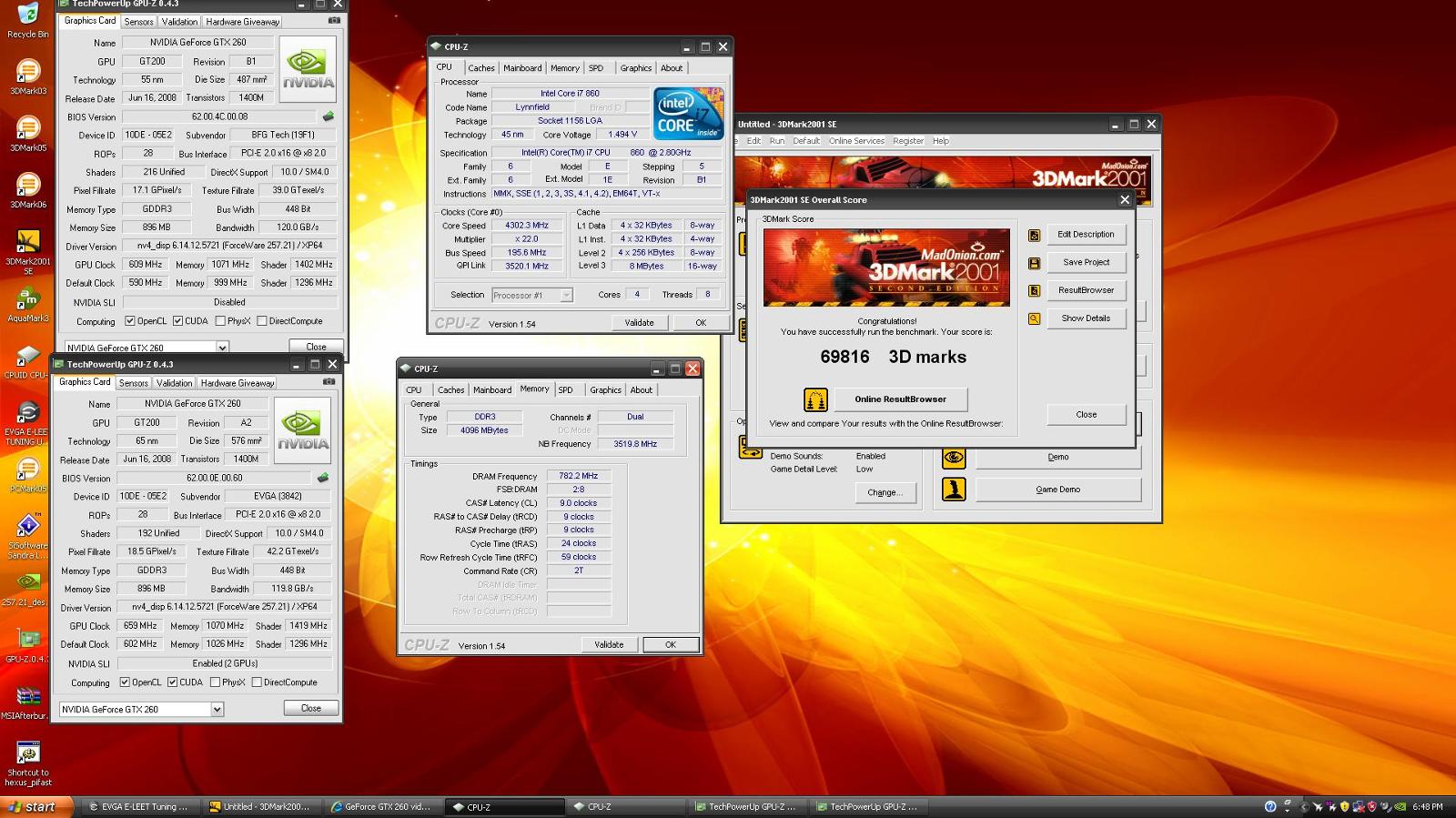The image size is (1456, 818).
Task: Click the floppy icon beside Save Project
Action: 1034,263
